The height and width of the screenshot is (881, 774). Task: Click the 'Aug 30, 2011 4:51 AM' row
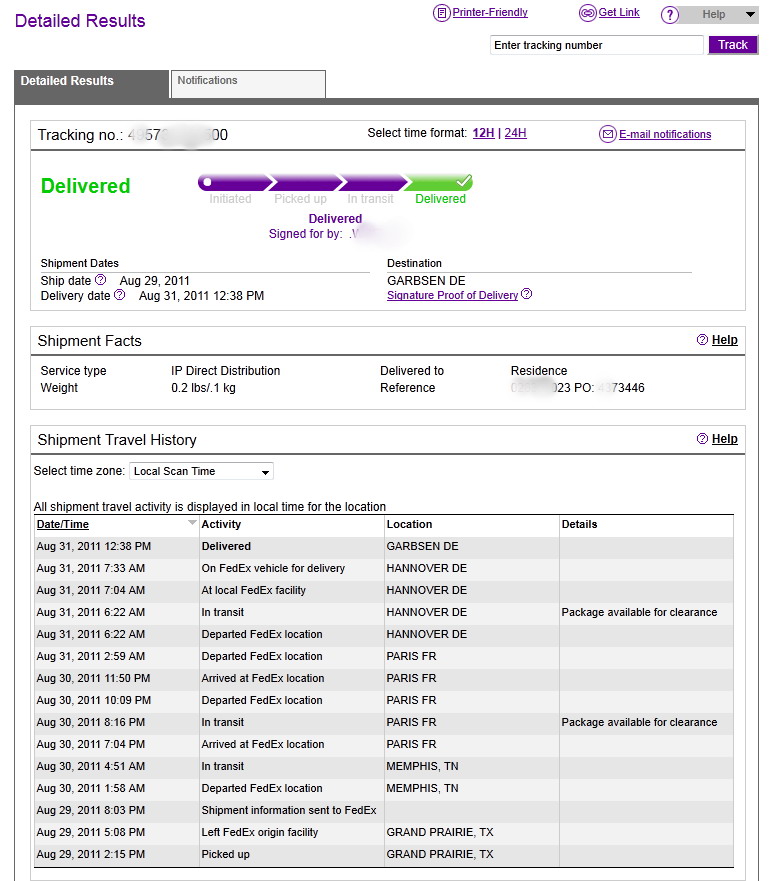(x=384, y=766)
